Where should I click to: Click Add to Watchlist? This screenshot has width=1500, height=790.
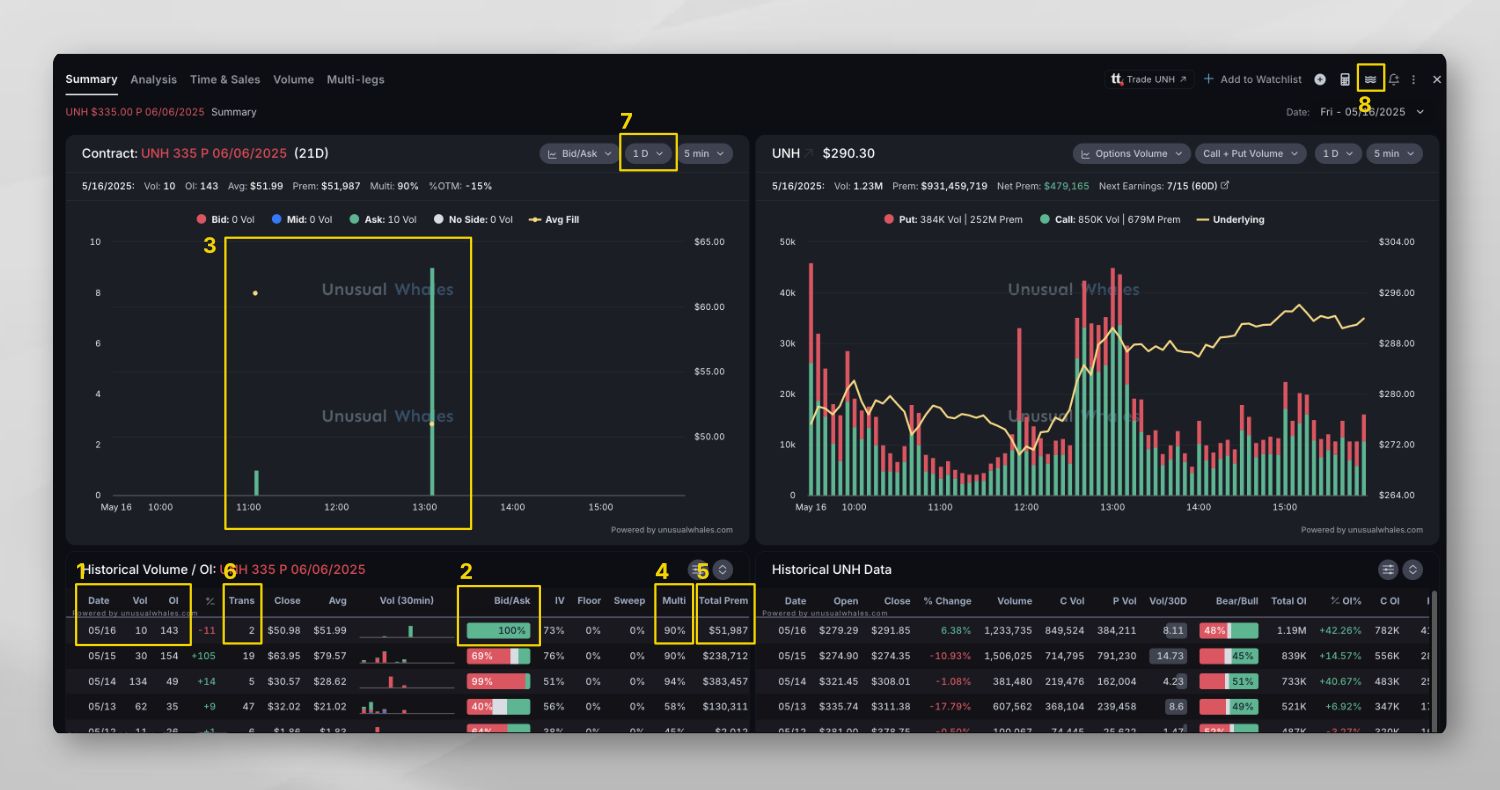click(x=1252, y=79)
